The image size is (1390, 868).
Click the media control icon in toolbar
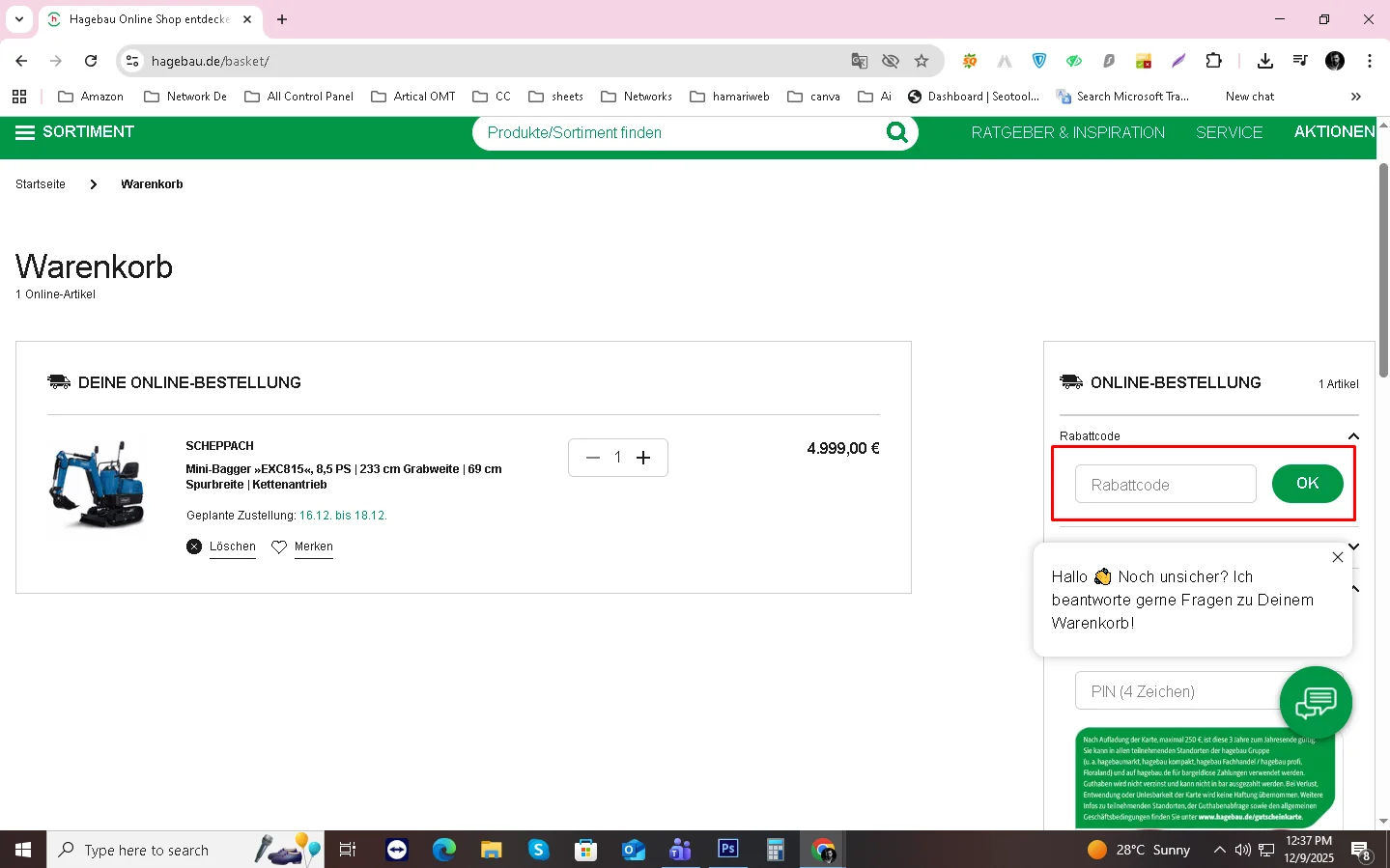pos(1300,61)
